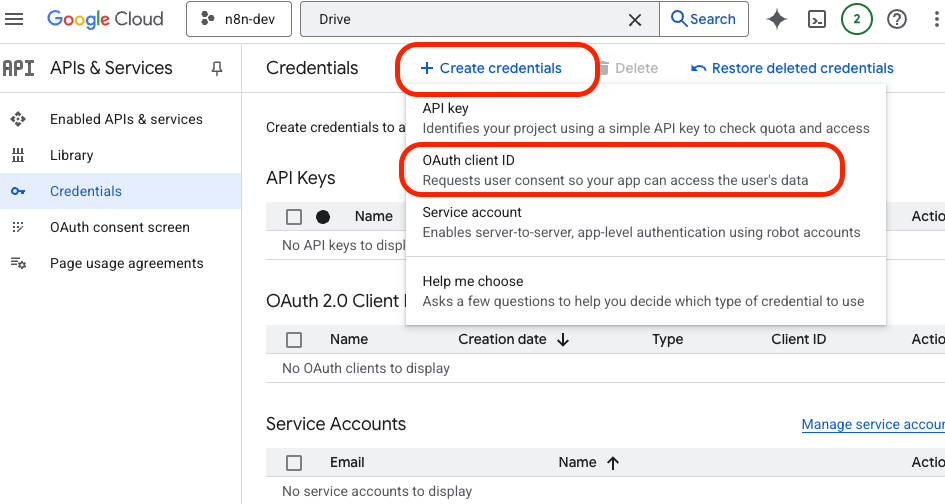View notifications badge showing 2
The width and height of the screenshot is (945, 504).
(x=856, y=19)
